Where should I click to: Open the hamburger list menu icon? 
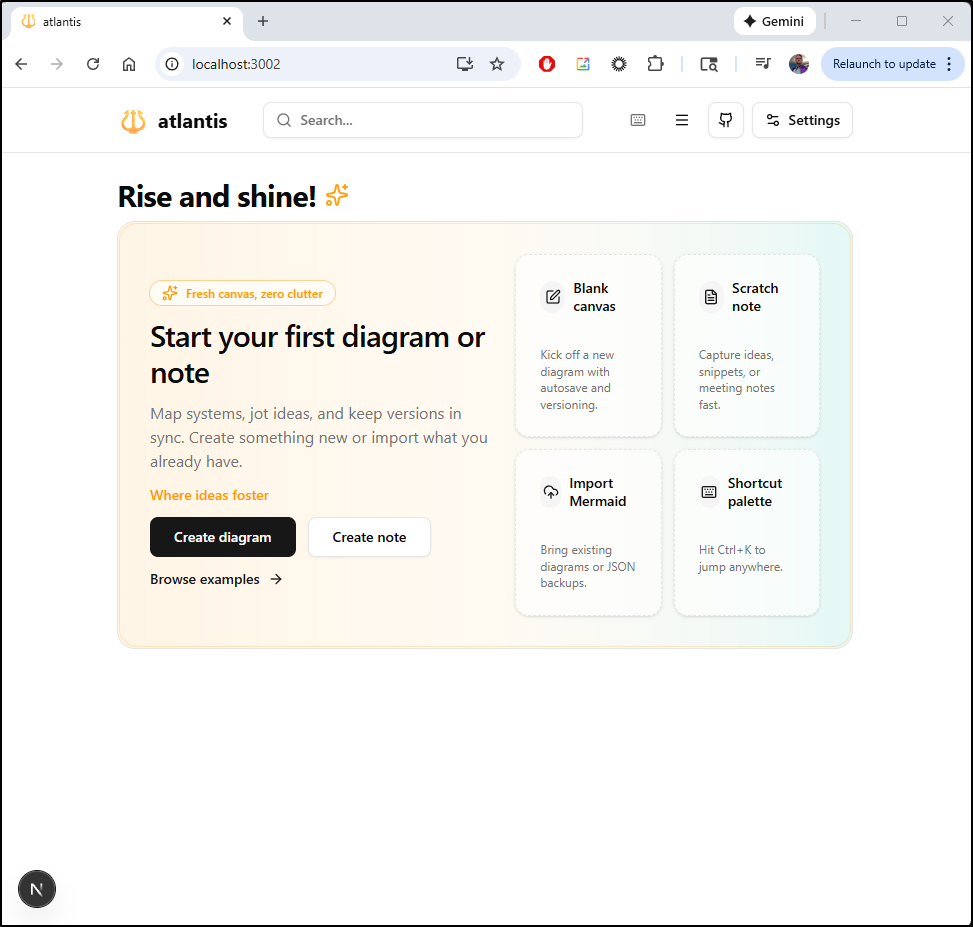click(682, 120)
